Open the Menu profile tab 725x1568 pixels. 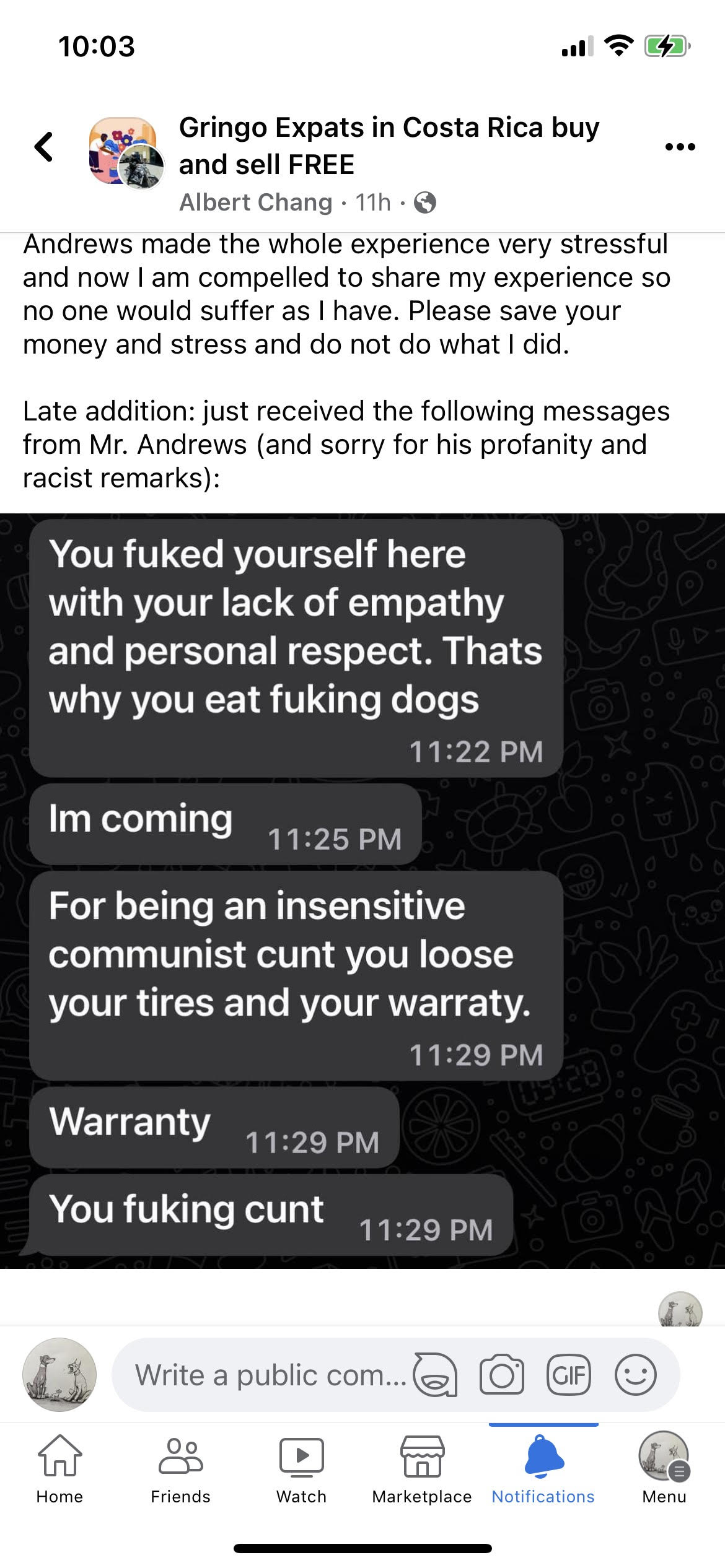tap(664, 1470)
